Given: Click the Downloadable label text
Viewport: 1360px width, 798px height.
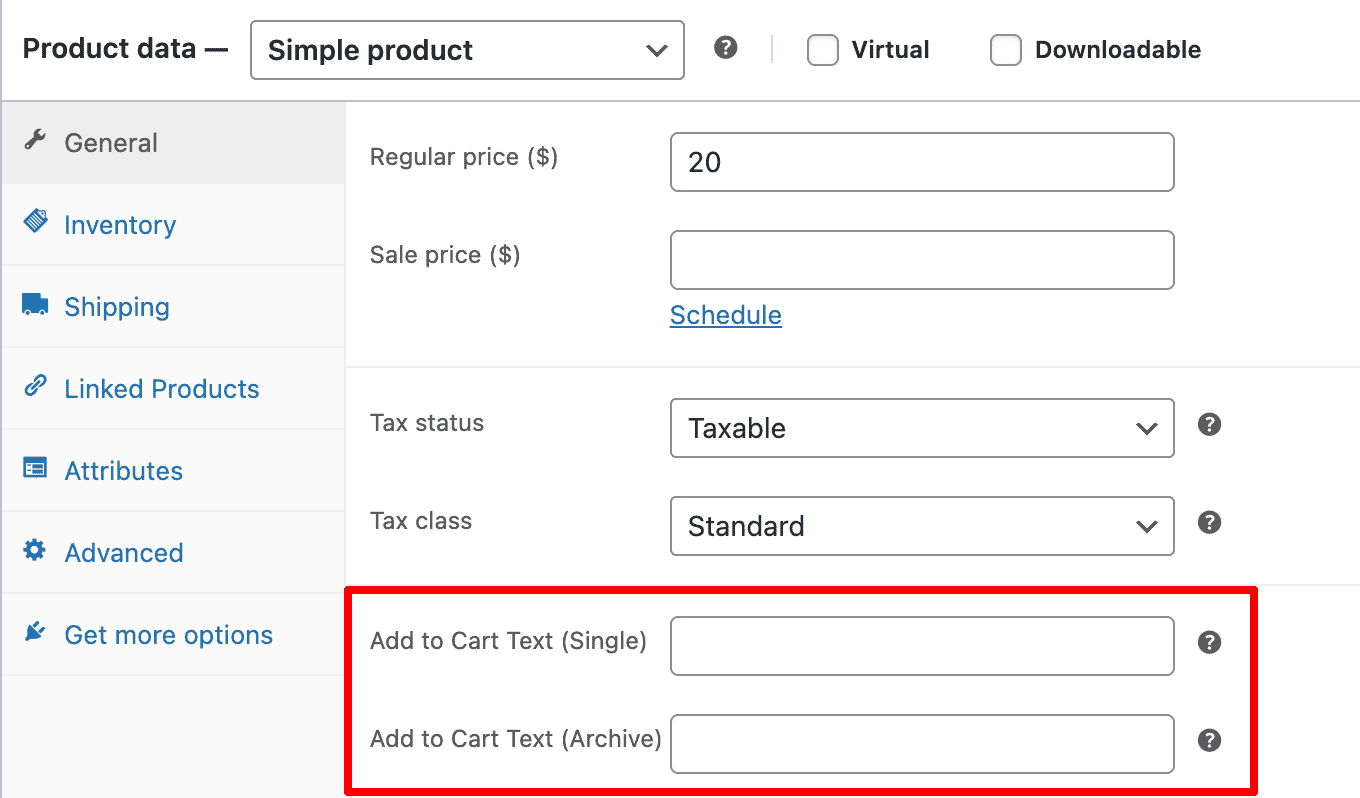Looking at the screenshot, I should (x=1118, y=50).
